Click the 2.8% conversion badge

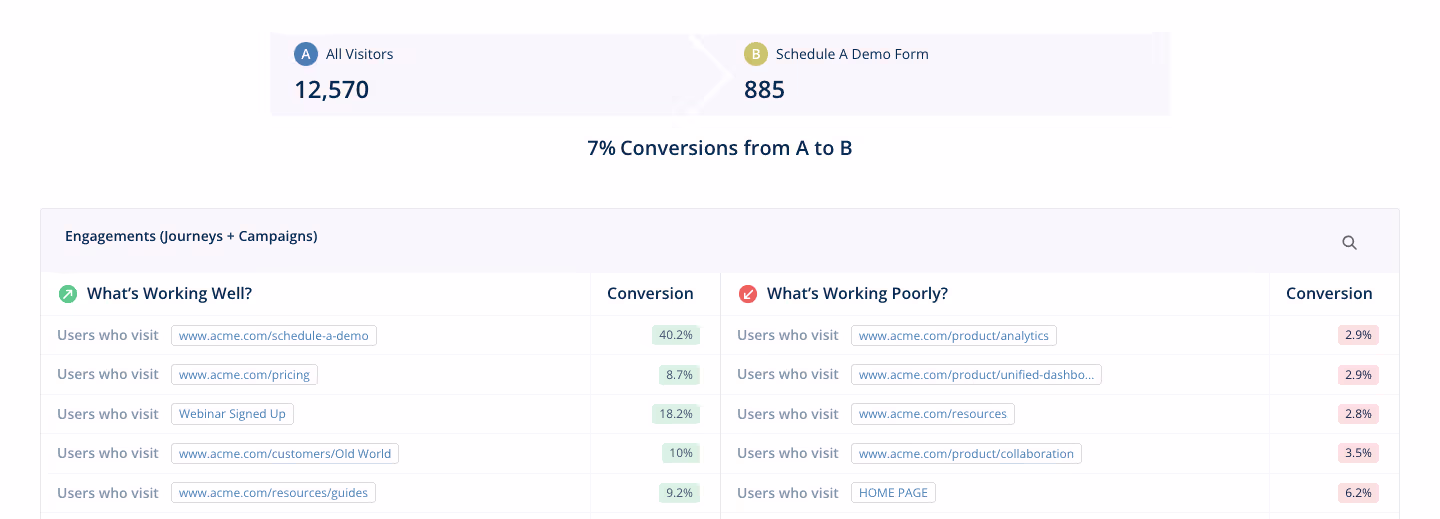(1358, 414)
